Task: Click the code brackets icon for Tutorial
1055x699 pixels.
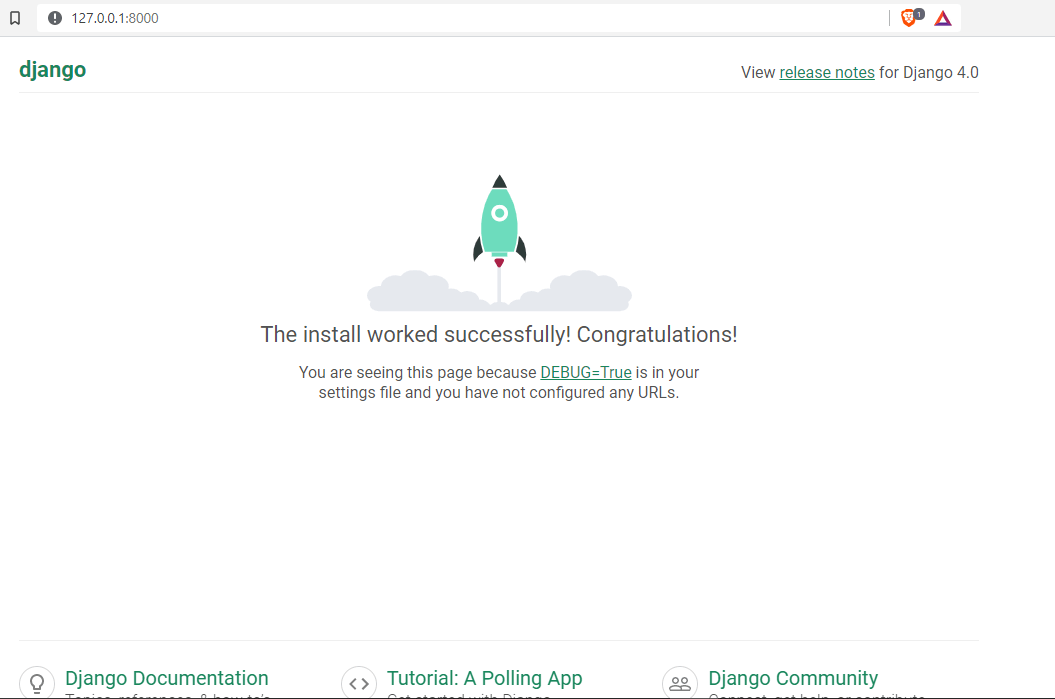Action: pos(359,683)
